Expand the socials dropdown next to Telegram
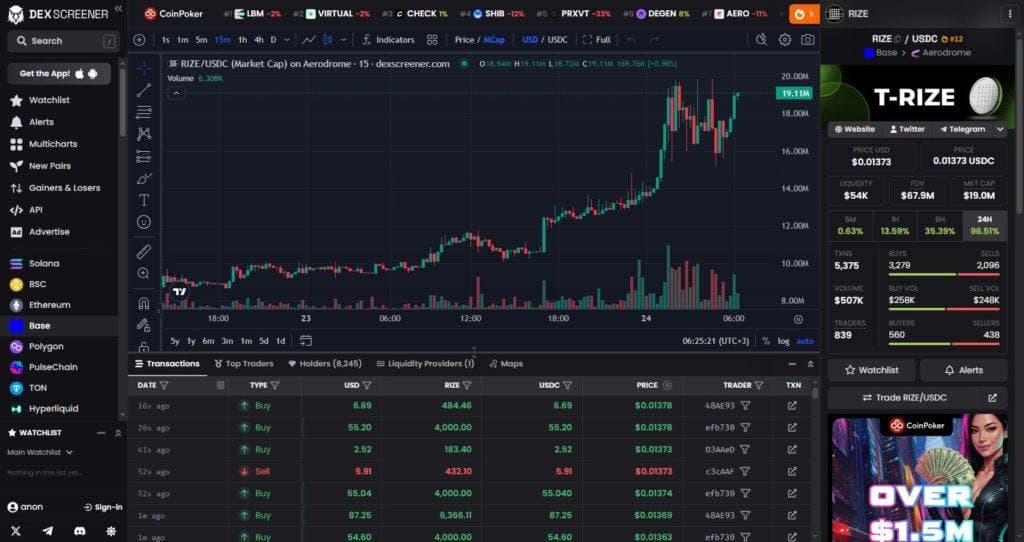The width and height of the screenshot is (1024, 542). pyautogui.click(x=1000, y=129)
